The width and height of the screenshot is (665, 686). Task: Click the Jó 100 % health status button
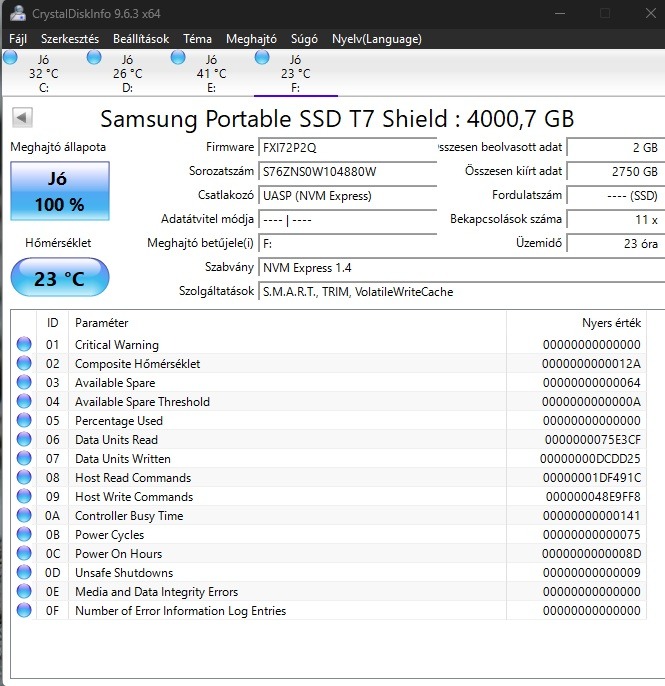tap(60, 191)
